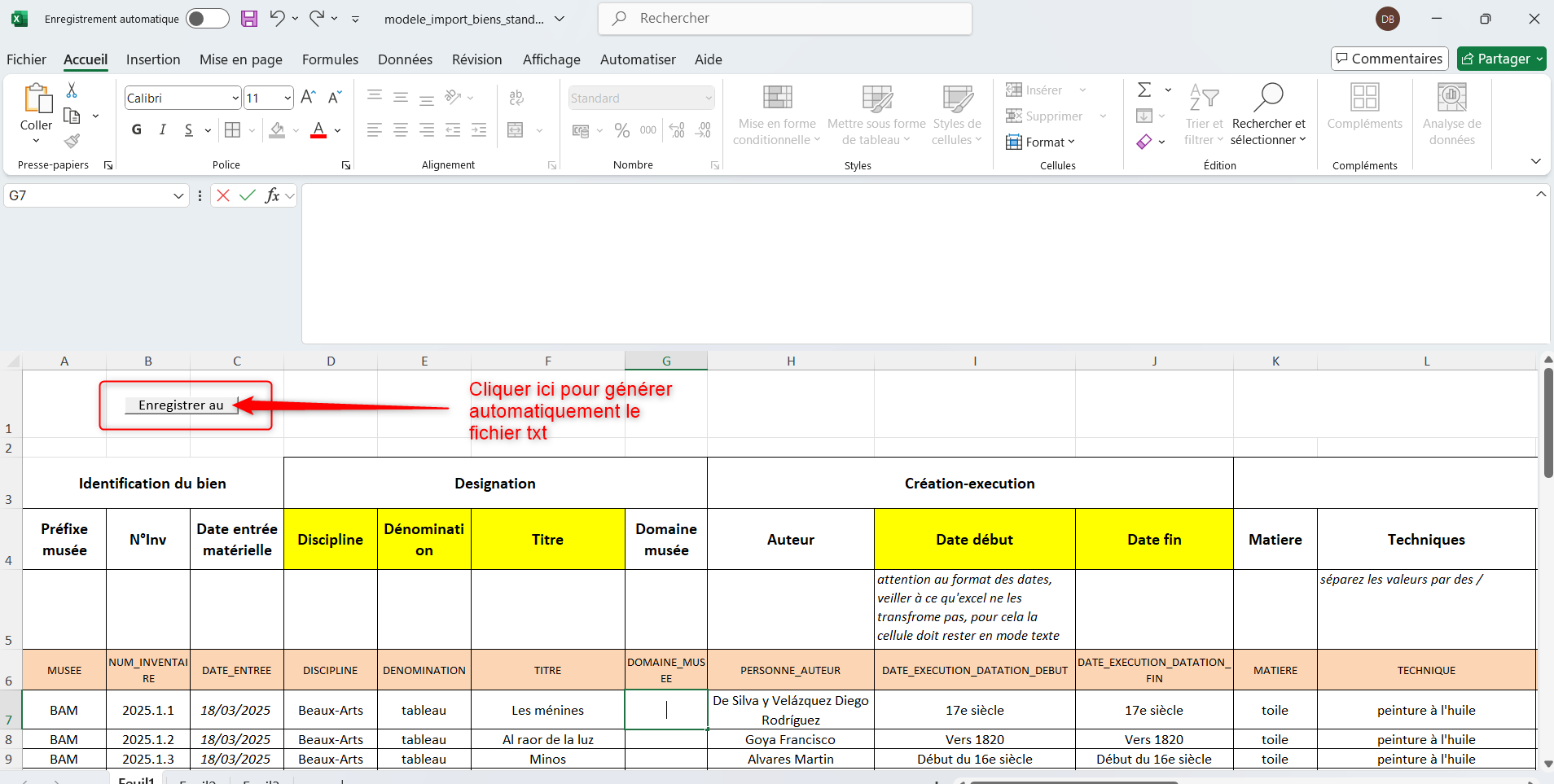Viewport: 1554px width, 784px height.
Task: Switch to Insertion tab
Action: pyautogui.click(x=153, y=59)
